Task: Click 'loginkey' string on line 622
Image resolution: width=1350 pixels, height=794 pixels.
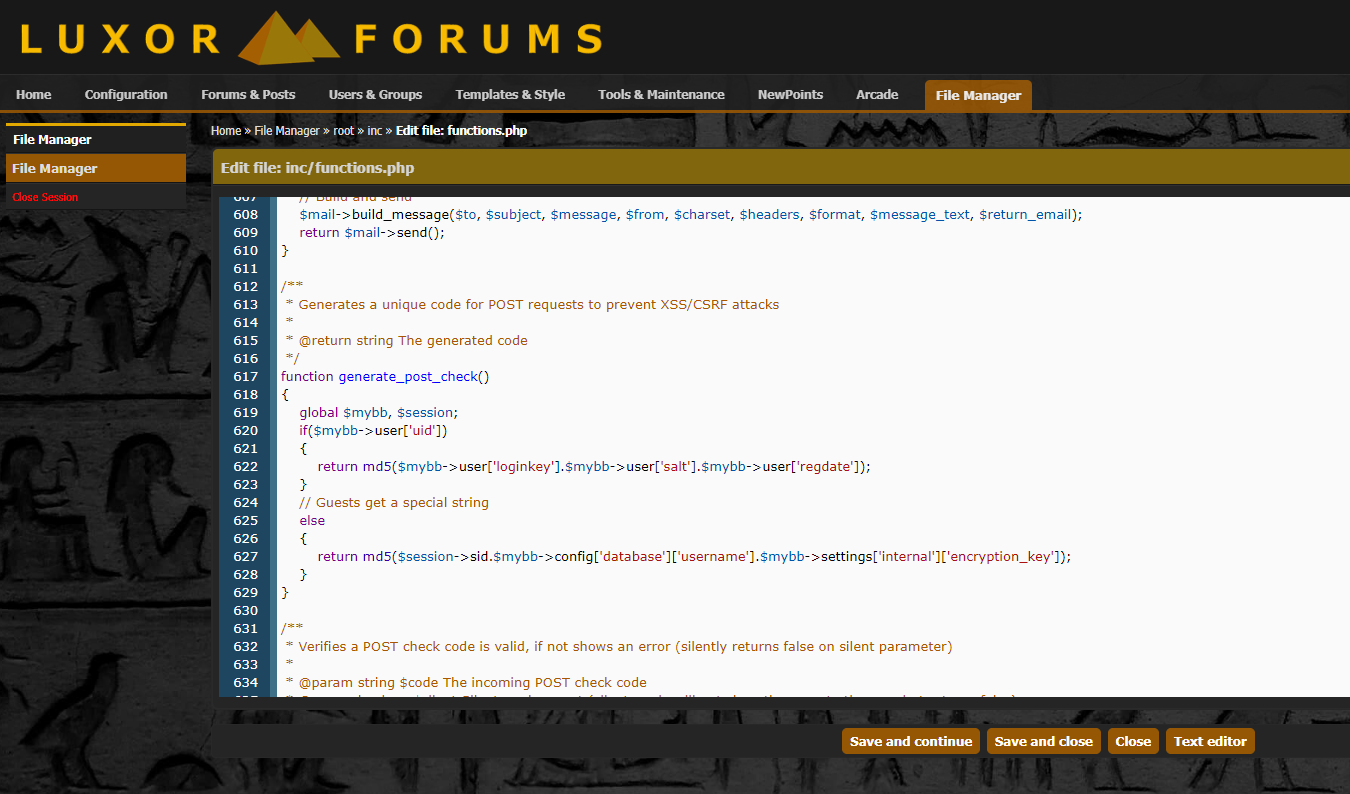Action: tap(525, 467)
